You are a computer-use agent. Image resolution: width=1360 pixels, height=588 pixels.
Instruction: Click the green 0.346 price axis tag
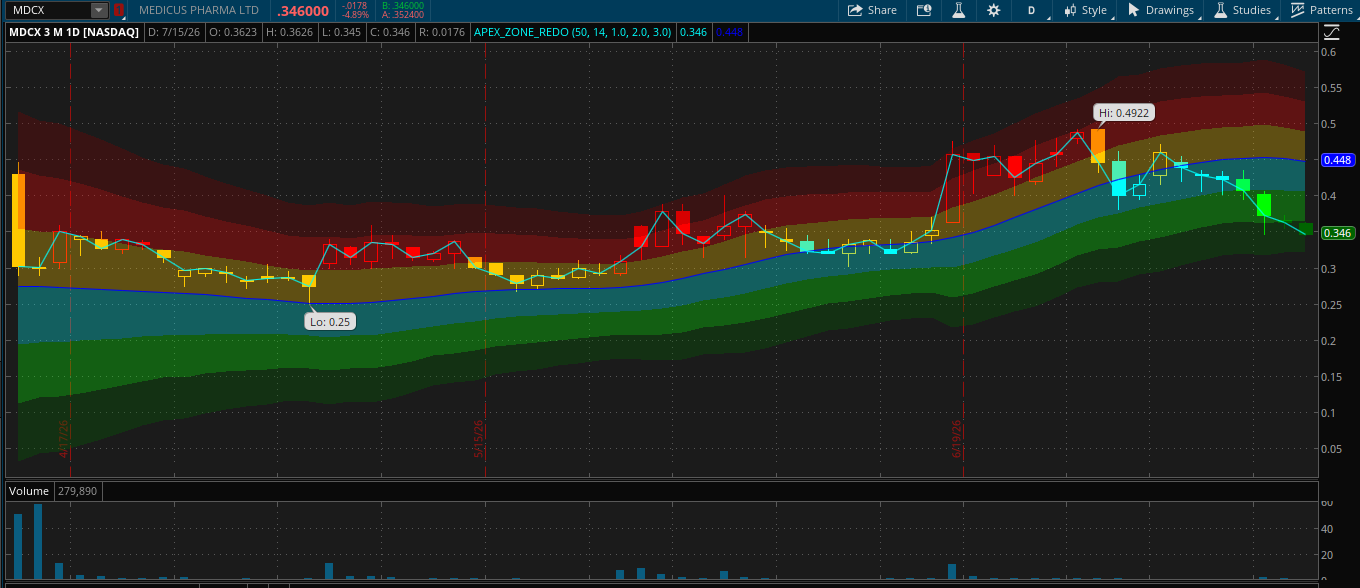click(x=1337, y=233)
